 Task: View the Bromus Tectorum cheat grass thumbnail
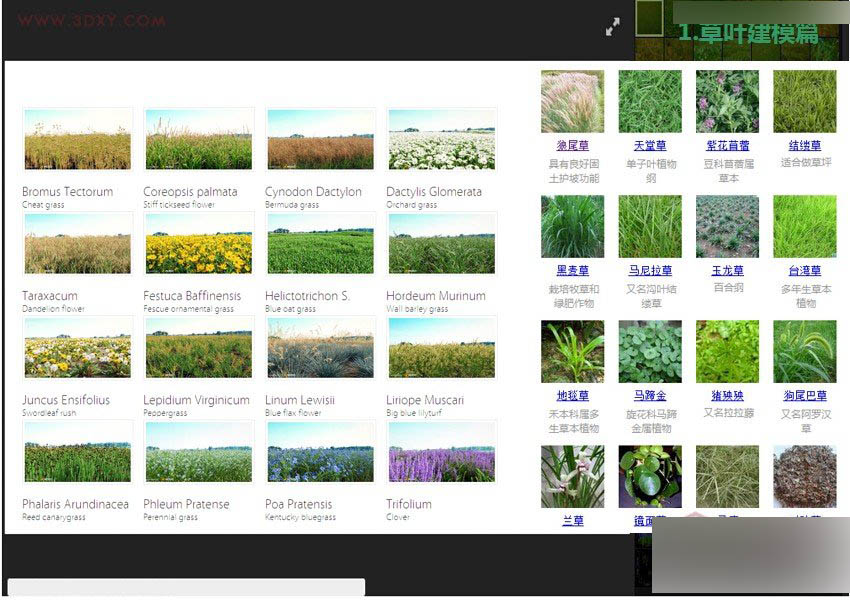point(77,140)
